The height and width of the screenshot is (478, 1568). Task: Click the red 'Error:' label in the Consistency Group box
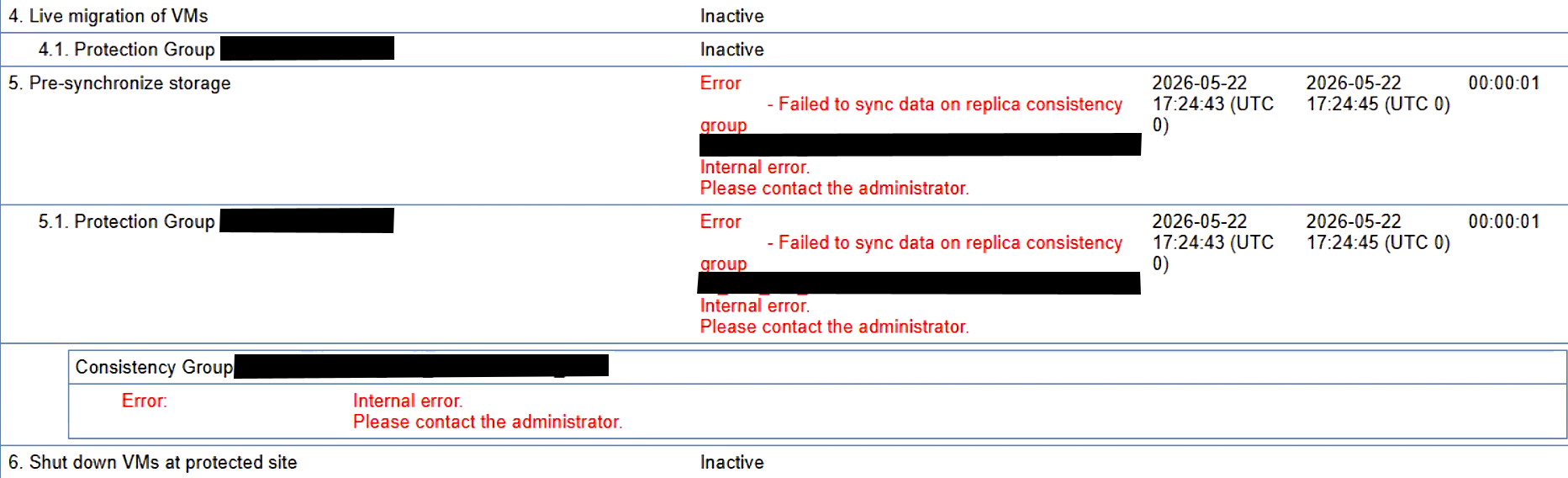click(145, 401)
